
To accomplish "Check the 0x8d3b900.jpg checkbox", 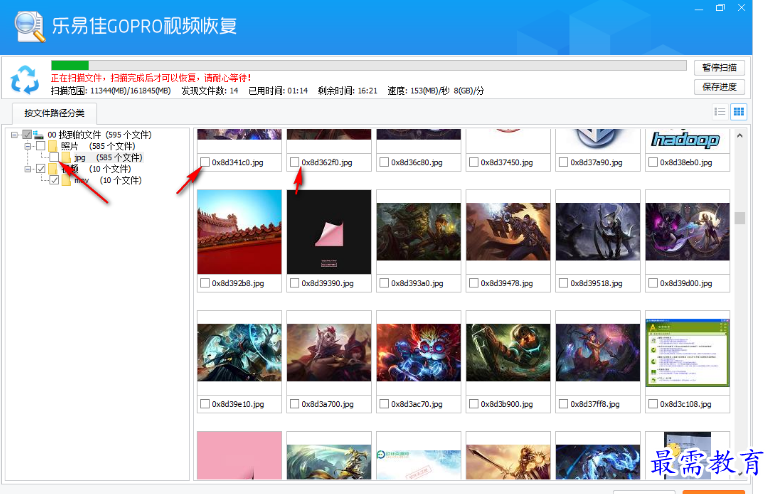I will click(x=474, y=404).
